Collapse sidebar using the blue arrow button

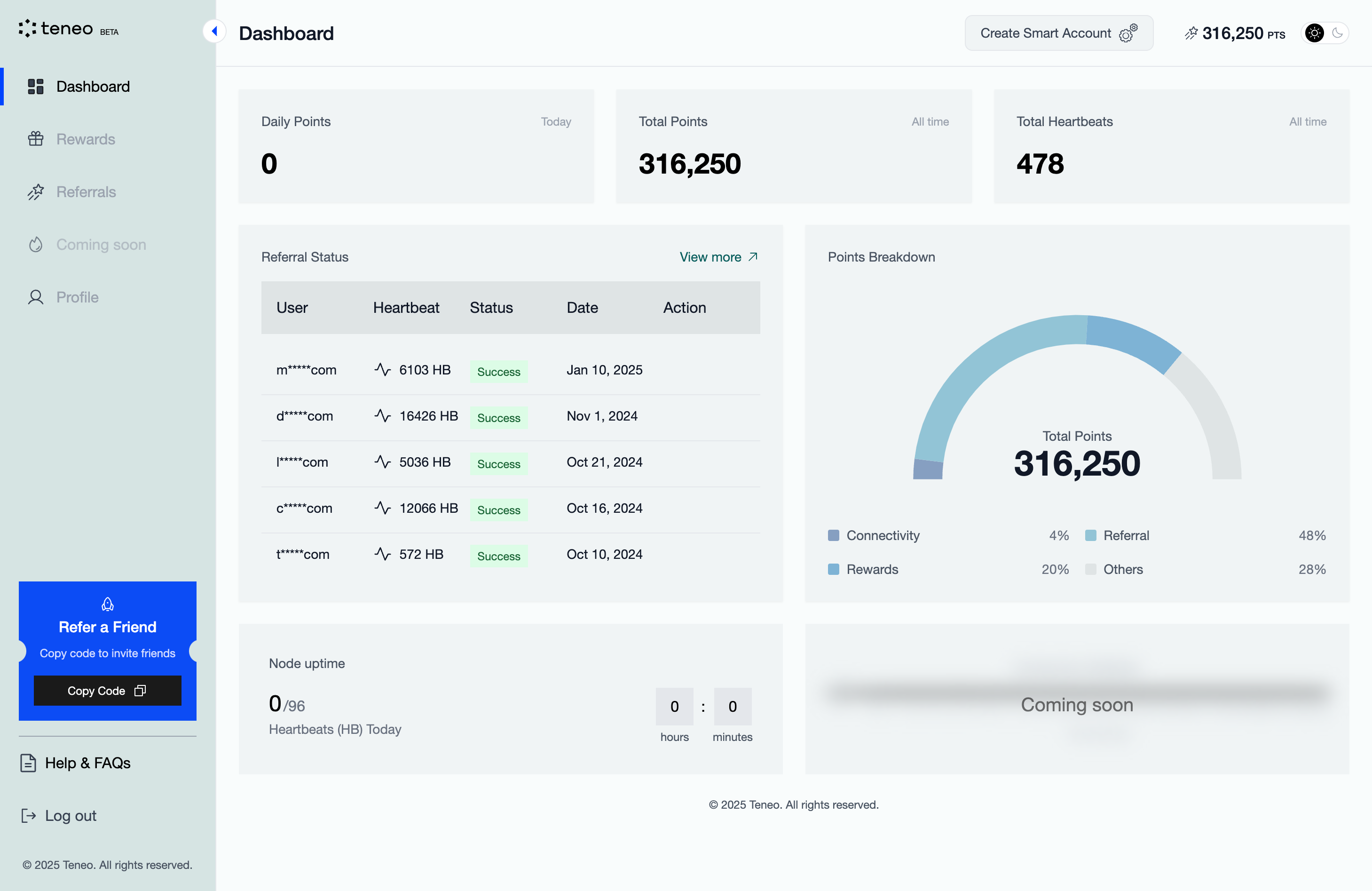[214, 31]
